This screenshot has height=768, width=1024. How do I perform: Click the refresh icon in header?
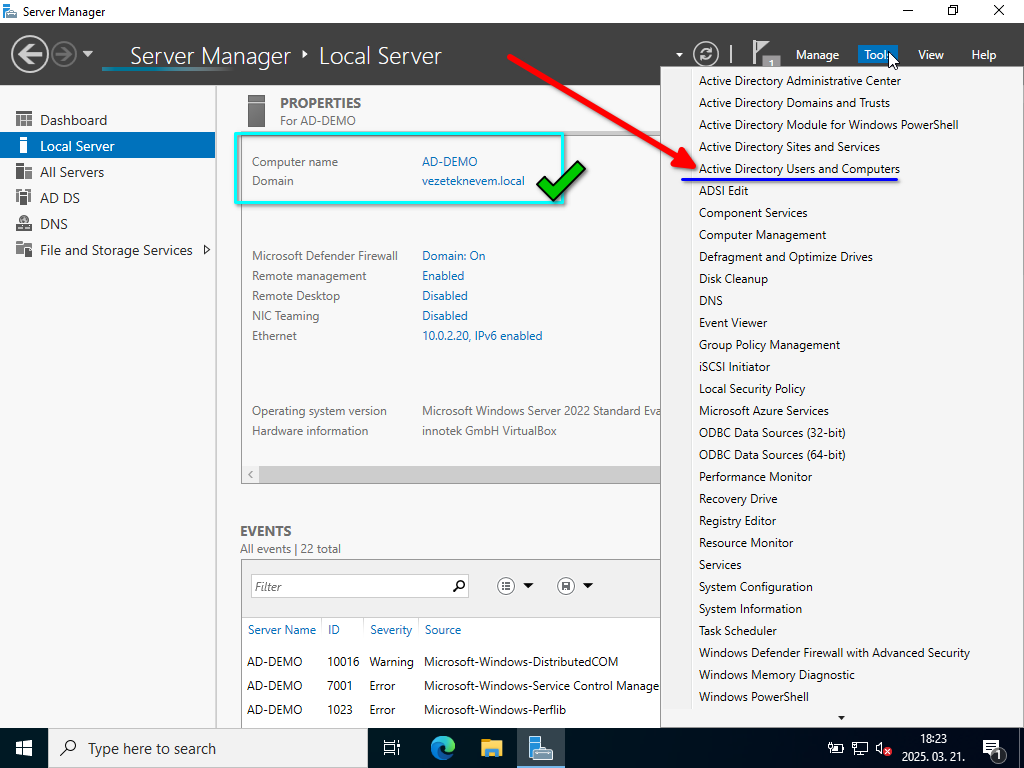click(x=706, y=54)
